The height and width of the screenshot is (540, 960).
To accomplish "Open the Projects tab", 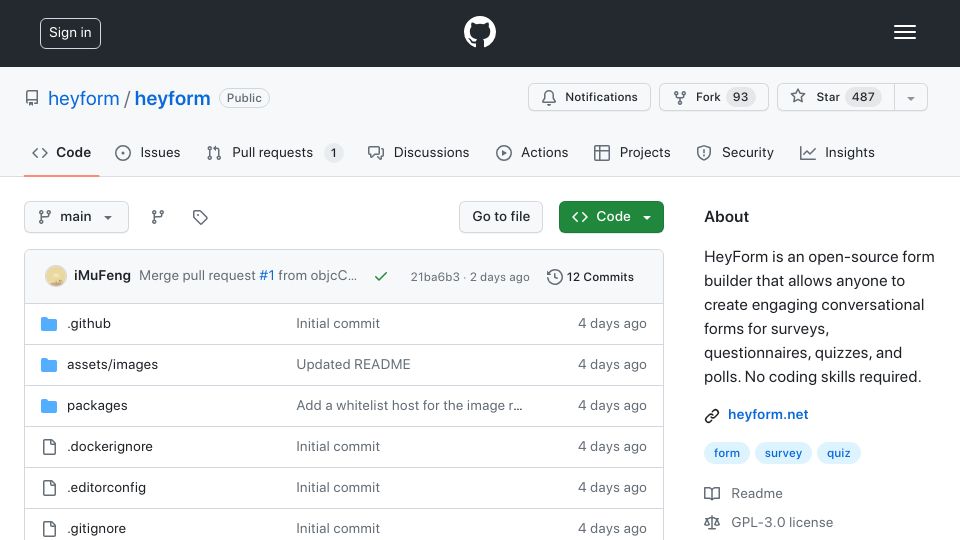I will (x=632, y=152).
